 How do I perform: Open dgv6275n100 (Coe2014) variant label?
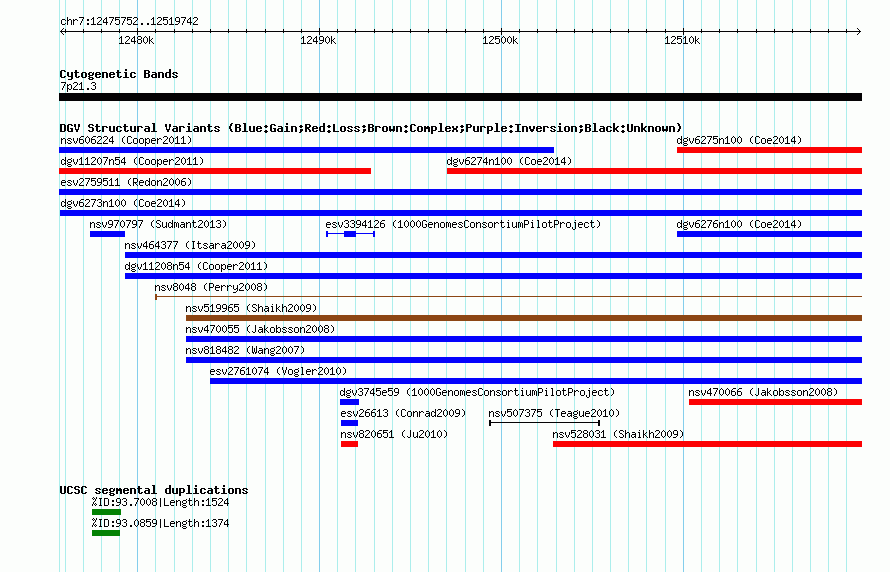tap(739, 140)
